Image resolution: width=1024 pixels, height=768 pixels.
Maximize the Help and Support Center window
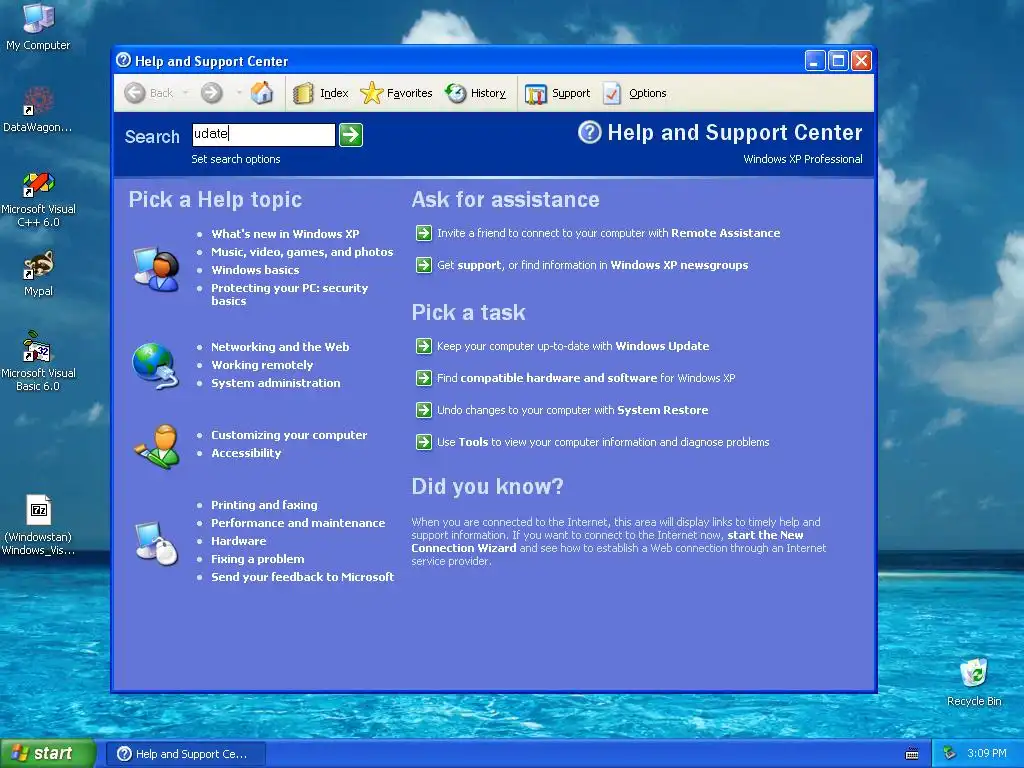pos(838,61)
